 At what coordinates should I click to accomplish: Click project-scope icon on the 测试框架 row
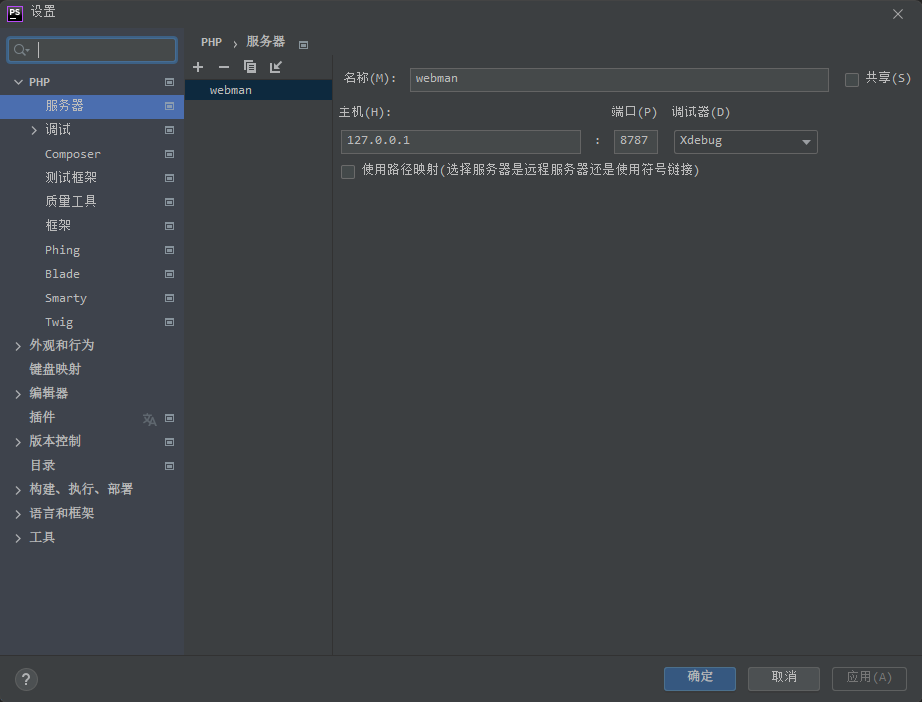click(169, 178)
